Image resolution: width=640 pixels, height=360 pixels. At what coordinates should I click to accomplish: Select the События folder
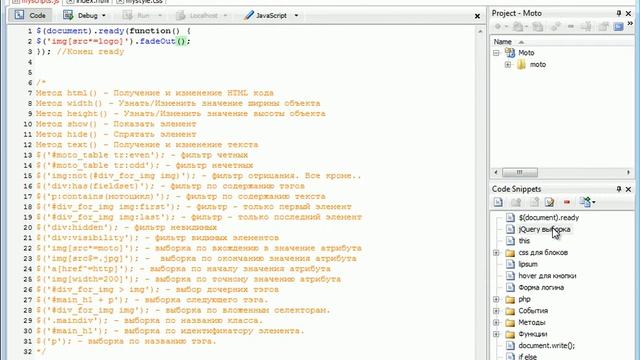pyautogui.click(x=533, y=311)
